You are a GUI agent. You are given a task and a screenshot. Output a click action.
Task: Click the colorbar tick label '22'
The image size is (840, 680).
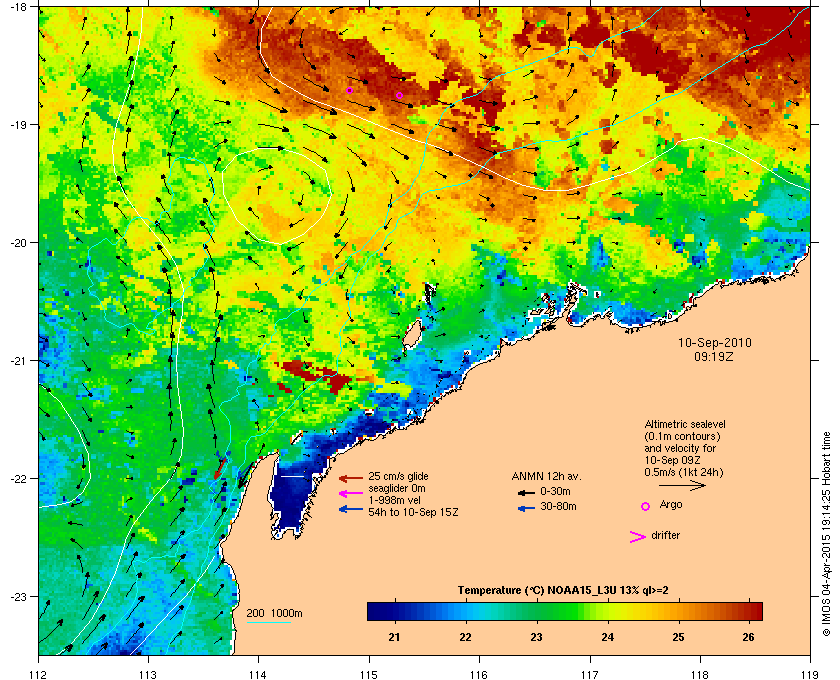click(466, 637)
